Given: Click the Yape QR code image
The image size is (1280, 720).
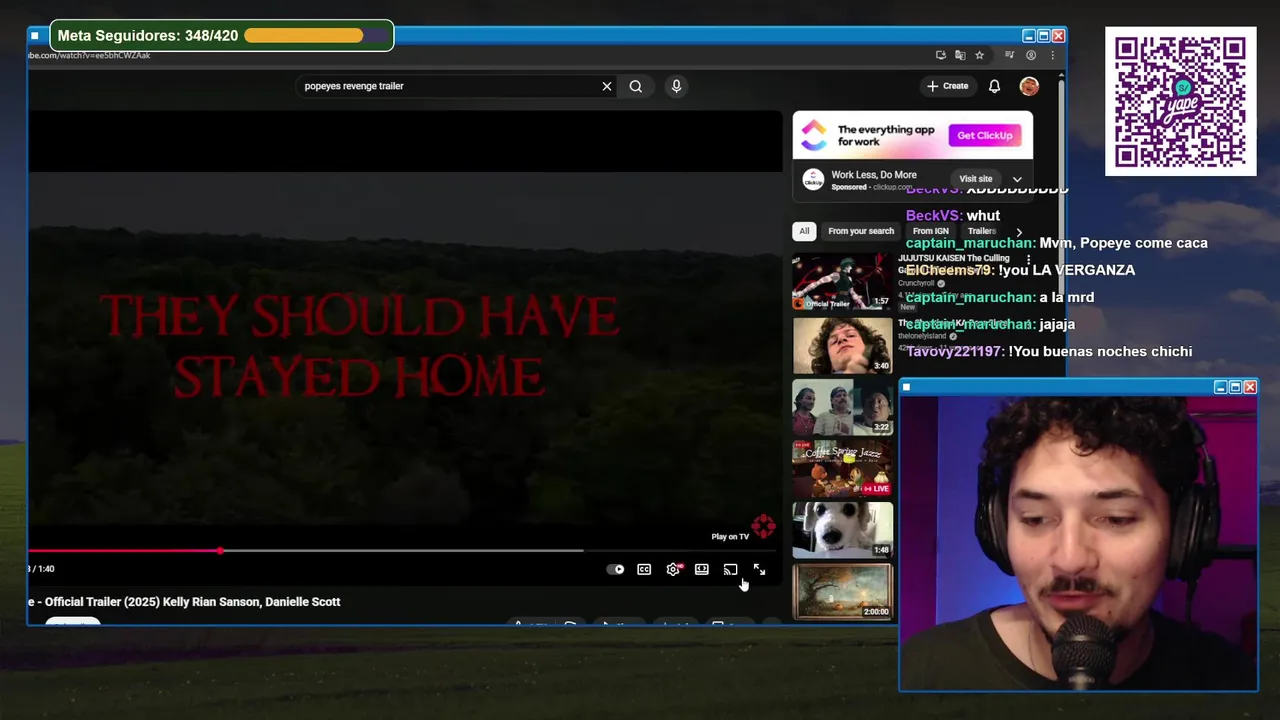Looking at the screenshot, I should pyautogui.click(x=1180, y=101).
